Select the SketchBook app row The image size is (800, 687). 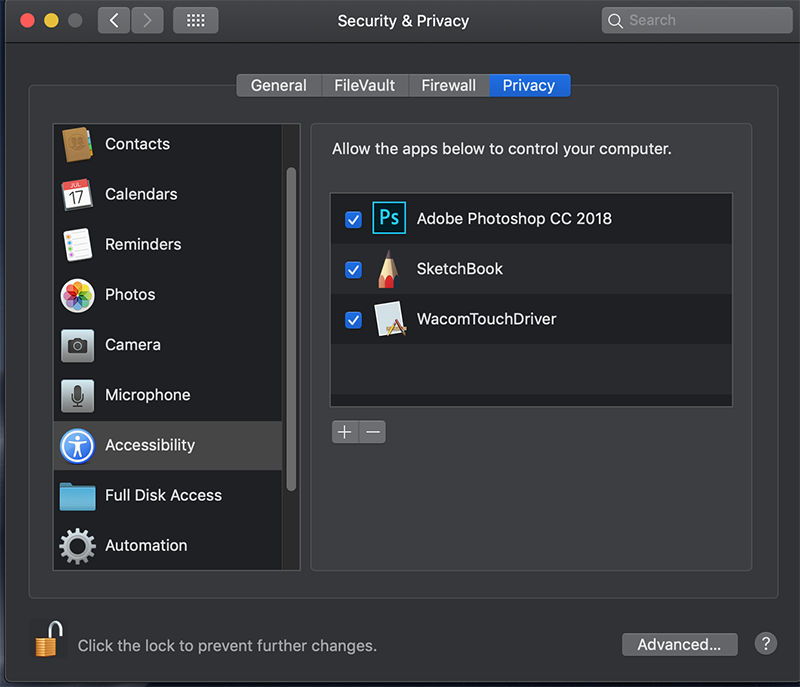[531, 269]
